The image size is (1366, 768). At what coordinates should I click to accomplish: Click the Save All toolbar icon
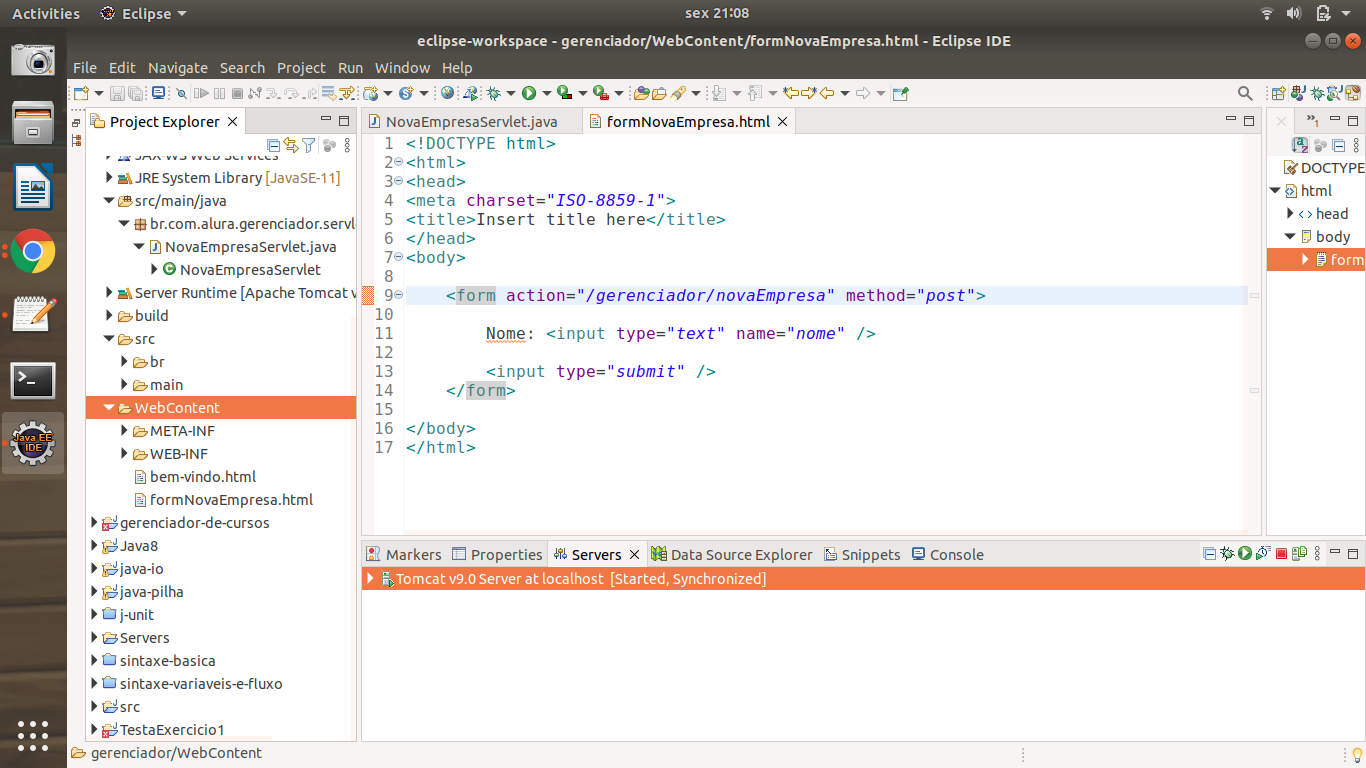pos(135,93)
